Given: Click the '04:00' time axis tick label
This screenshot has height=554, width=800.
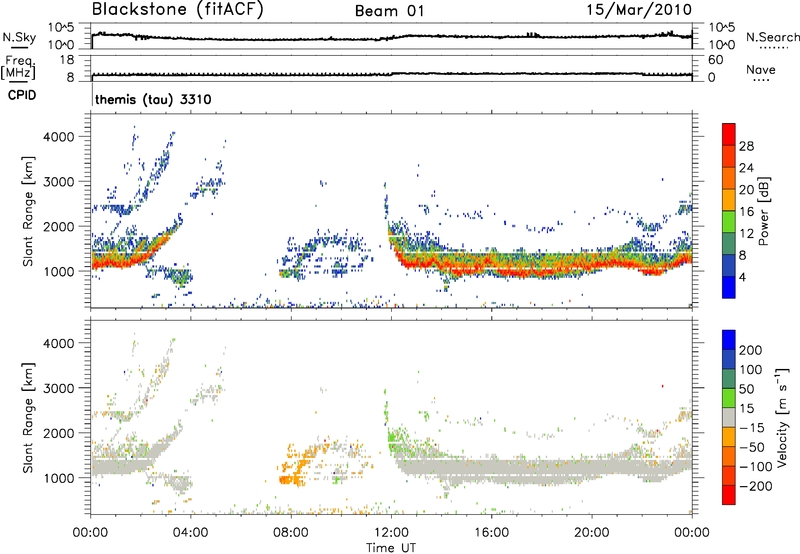Looking at the screenshot, I should tap(190, 533).
